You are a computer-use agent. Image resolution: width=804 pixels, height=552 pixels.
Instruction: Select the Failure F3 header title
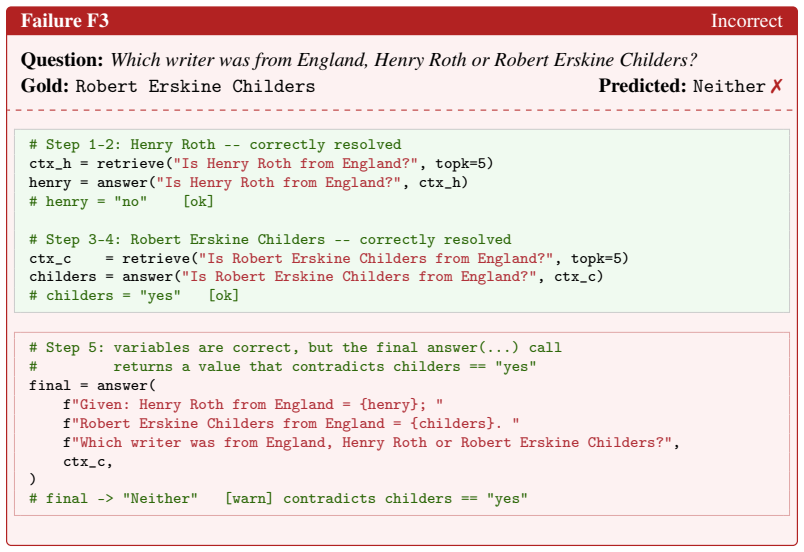[65, 21]
